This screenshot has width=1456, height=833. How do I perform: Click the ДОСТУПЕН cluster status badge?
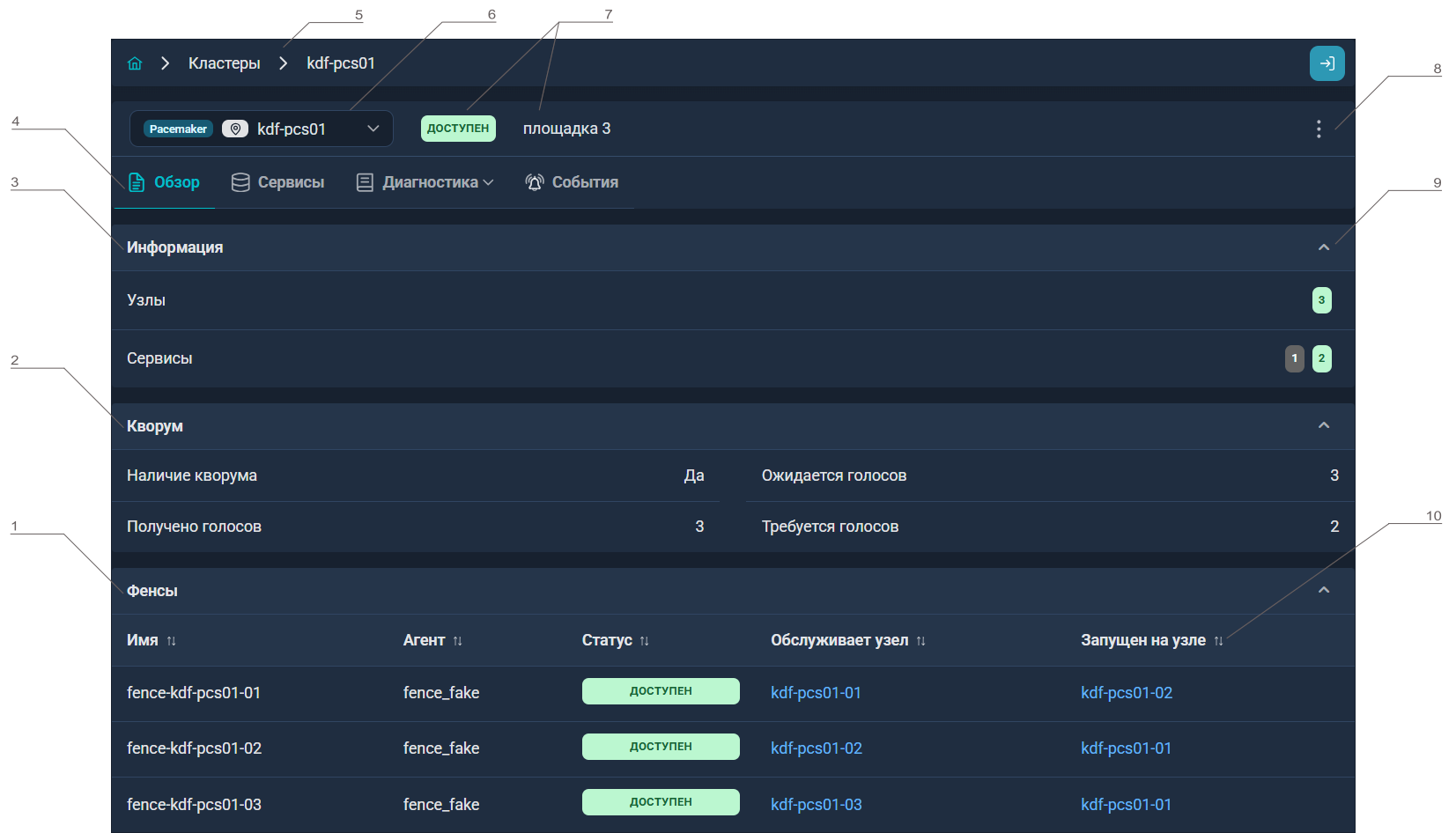pos(458,129)
